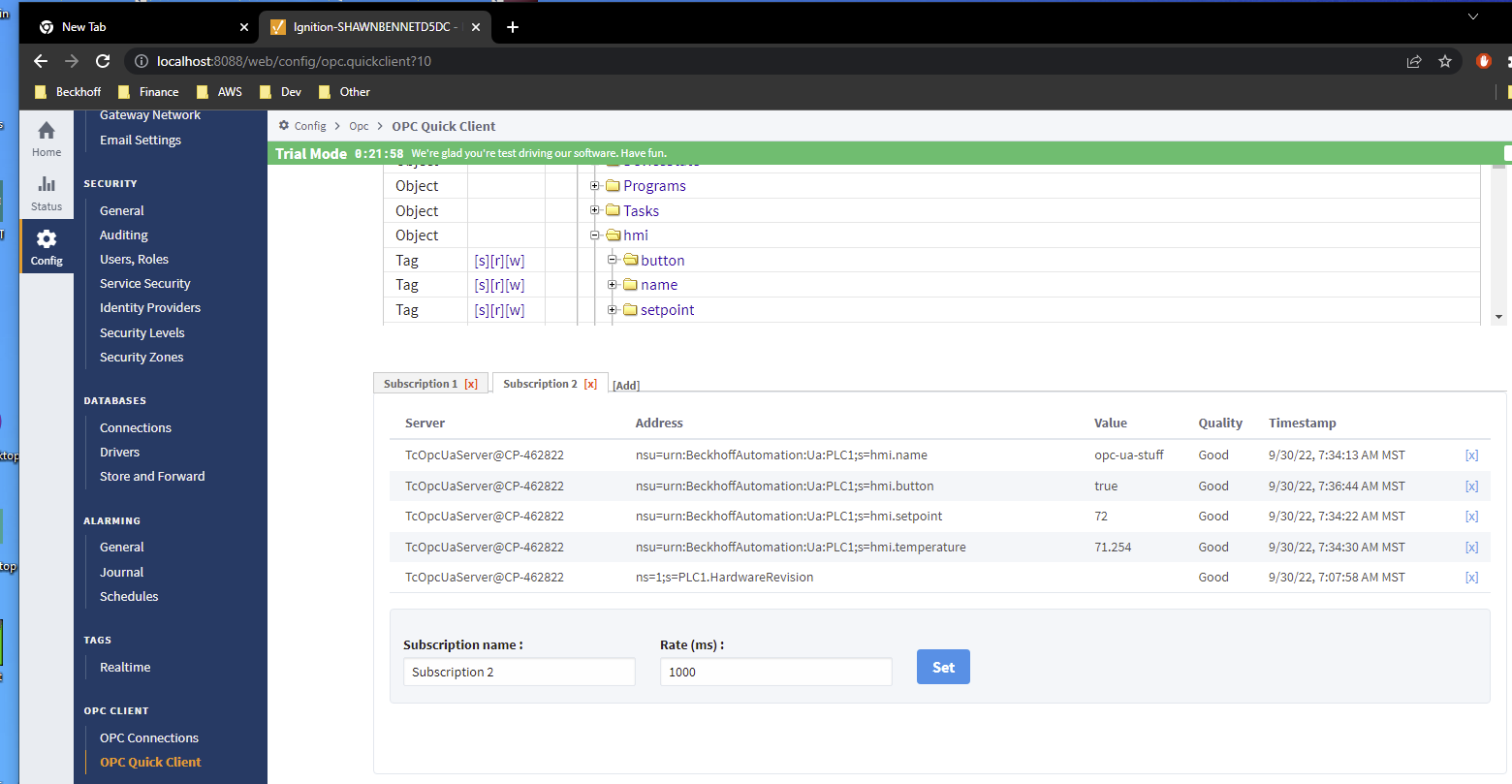Viewport: 1512px width, 784px height.
Task: Select the Subscription 2 tab
Action: tap(540, 384)
